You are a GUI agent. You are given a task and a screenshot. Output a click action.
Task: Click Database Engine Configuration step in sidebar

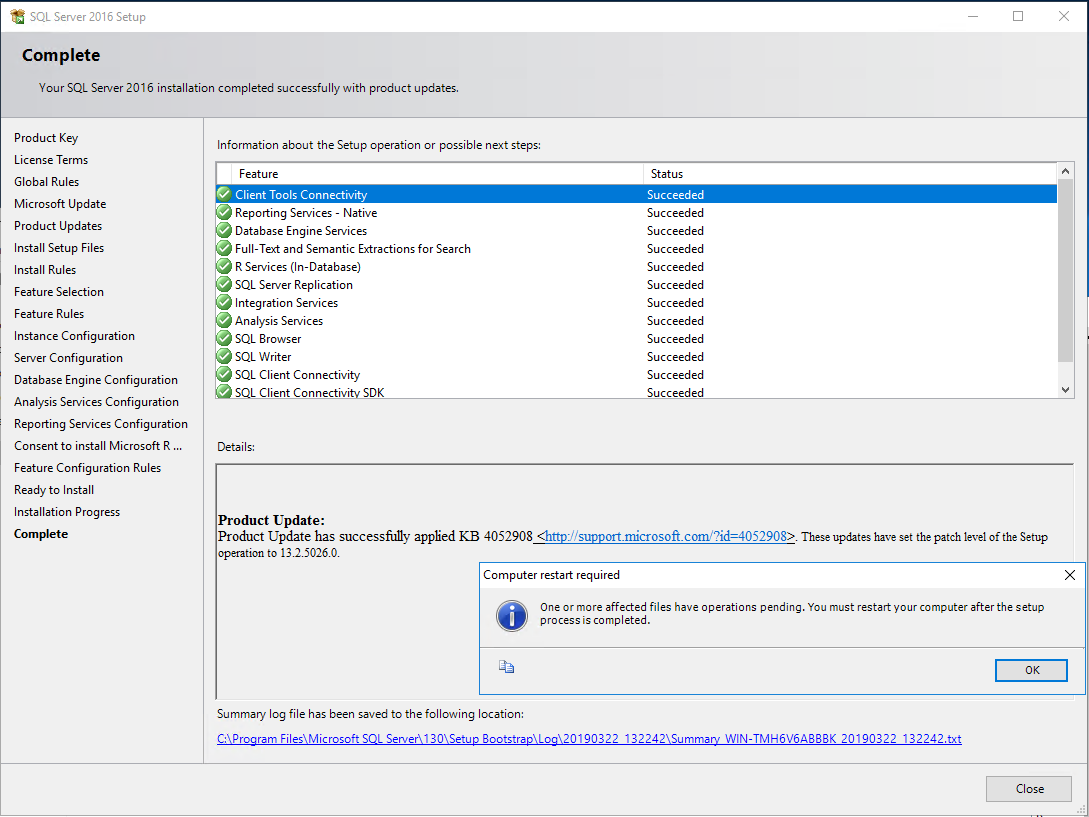point(96,380)
